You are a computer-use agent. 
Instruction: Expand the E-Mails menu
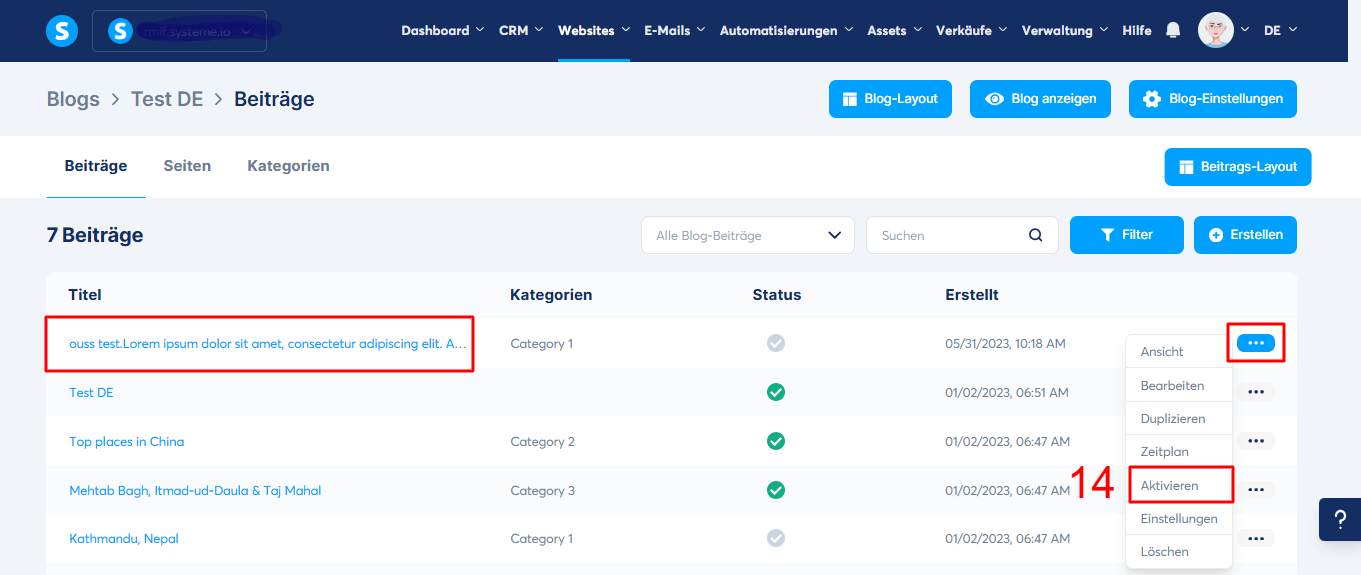(674, 31)
